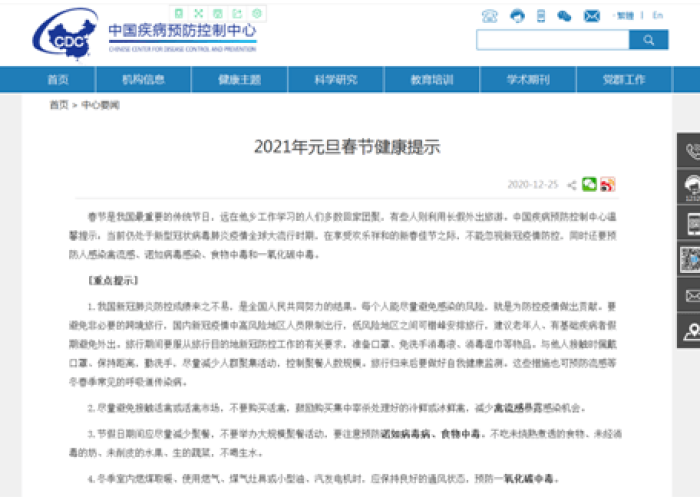Click the magnifier search button
The width and height of the screenshot is (700, 500).
649,40
